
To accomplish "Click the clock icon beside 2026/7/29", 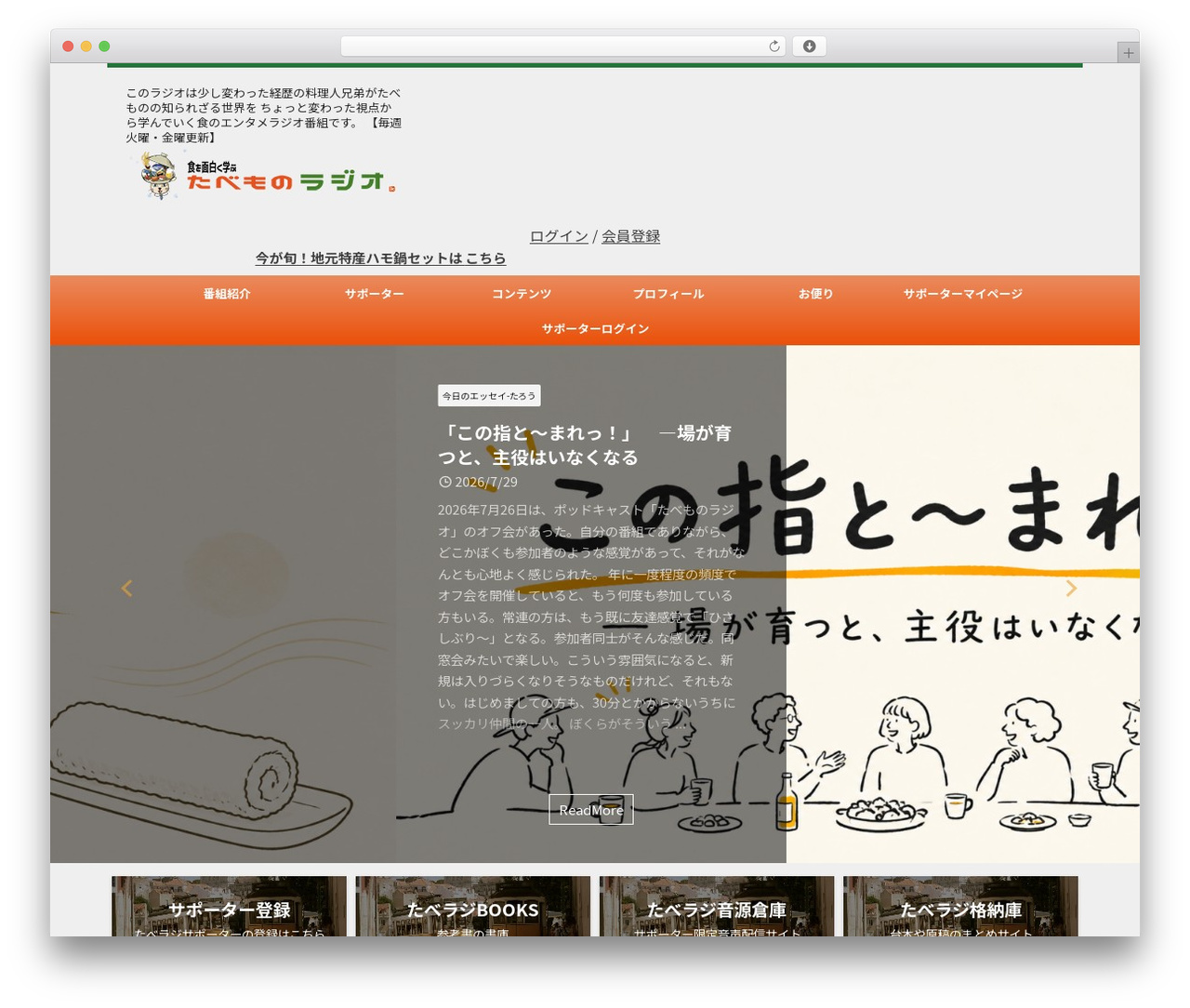I will click(x=444, y=482).
